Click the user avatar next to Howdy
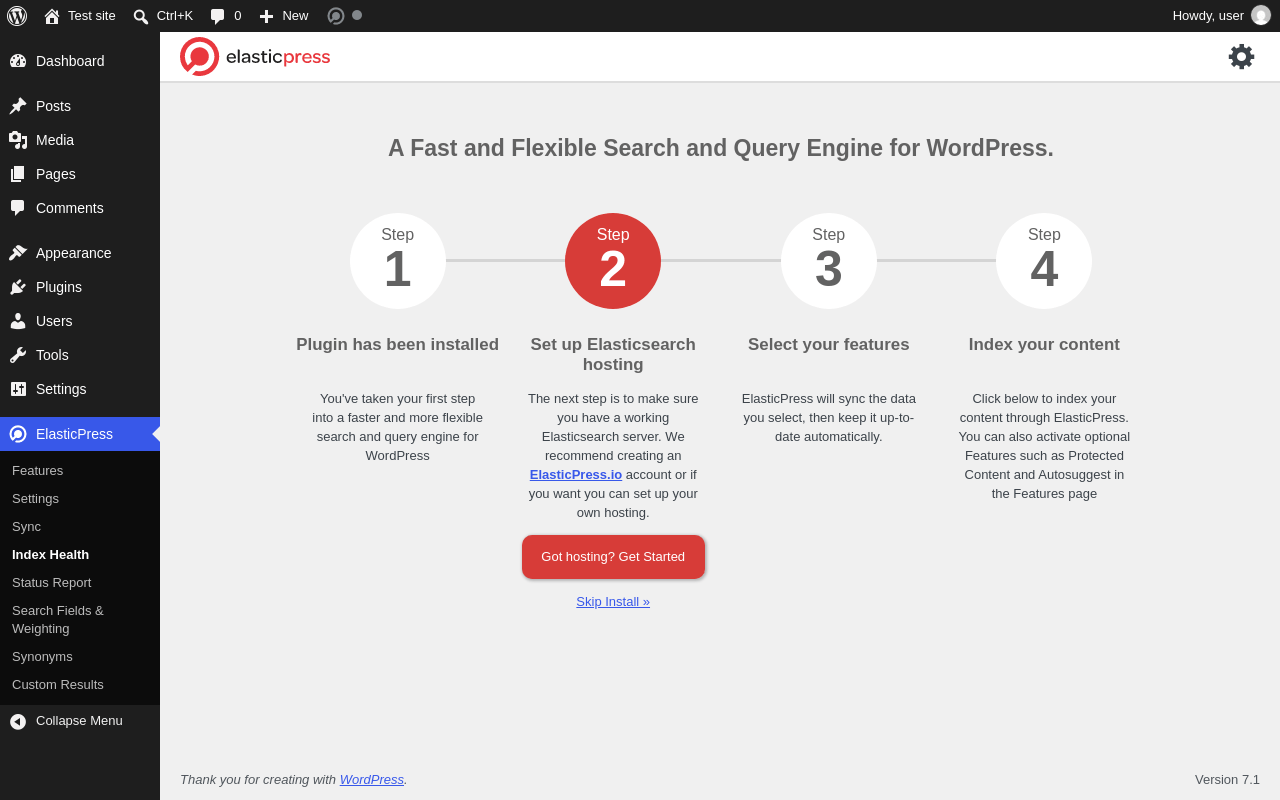The image size is (1280, 800). click(x=1261, y=16)
